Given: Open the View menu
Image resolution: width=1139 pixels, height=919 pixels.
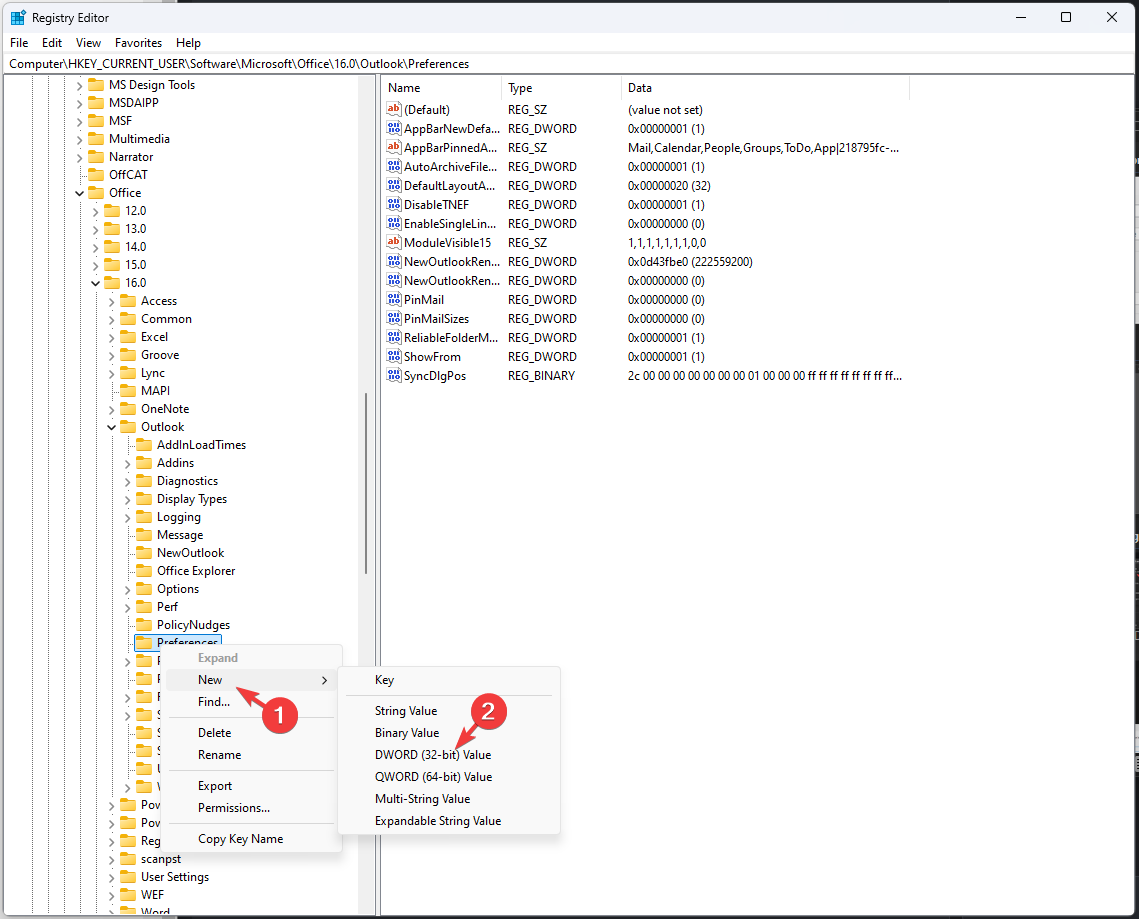Looking at the screenshot, I should (89, 43).
